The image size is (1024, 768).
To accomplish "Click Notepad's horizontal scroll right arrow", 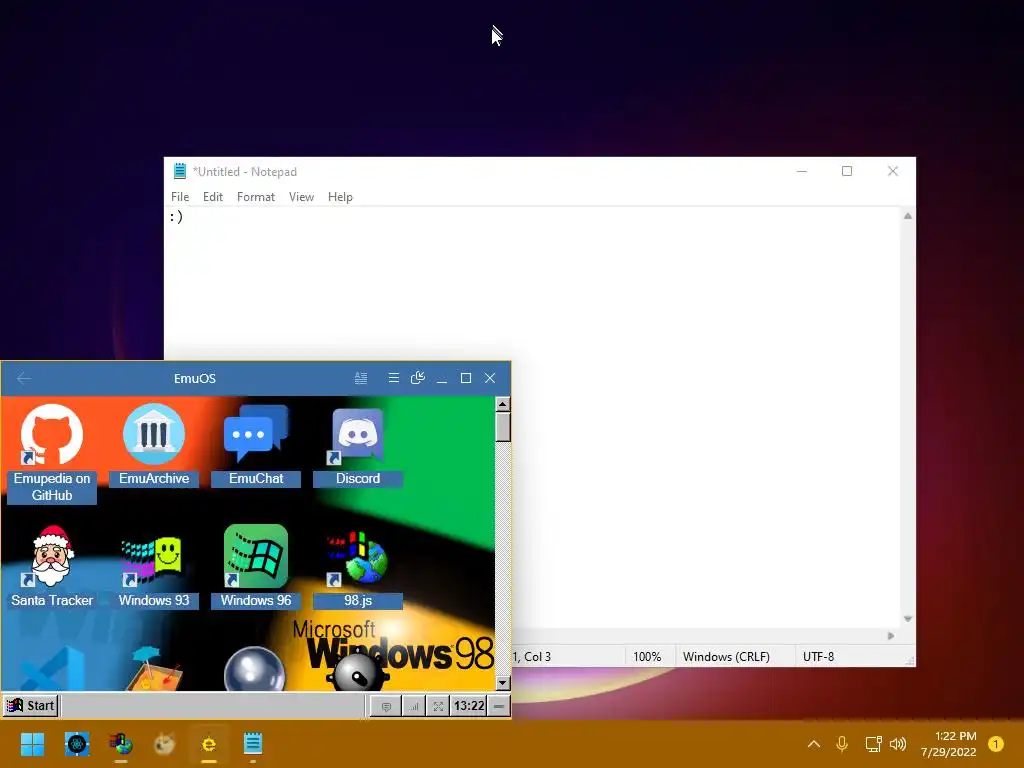I will click(x=891, y=635).
